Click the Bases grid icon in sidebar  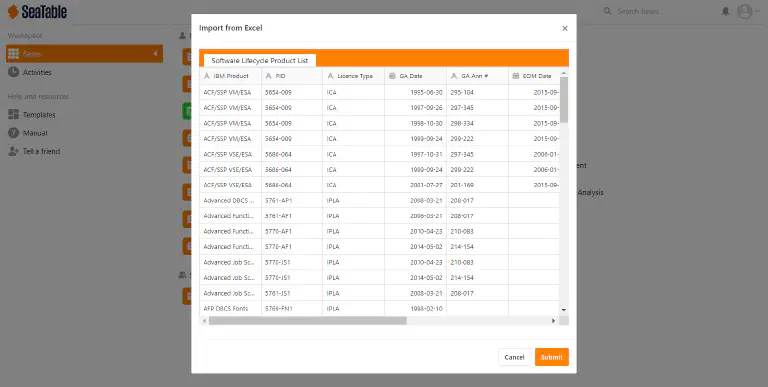click(x=14, y=53)
